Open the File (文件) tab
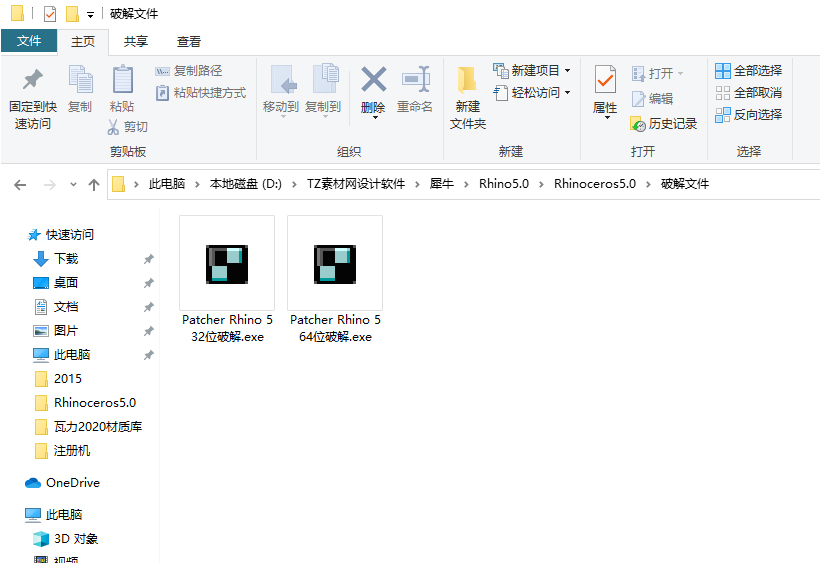Image resolution: width=820 pixels, height=563 pixels. click(29, 41)
